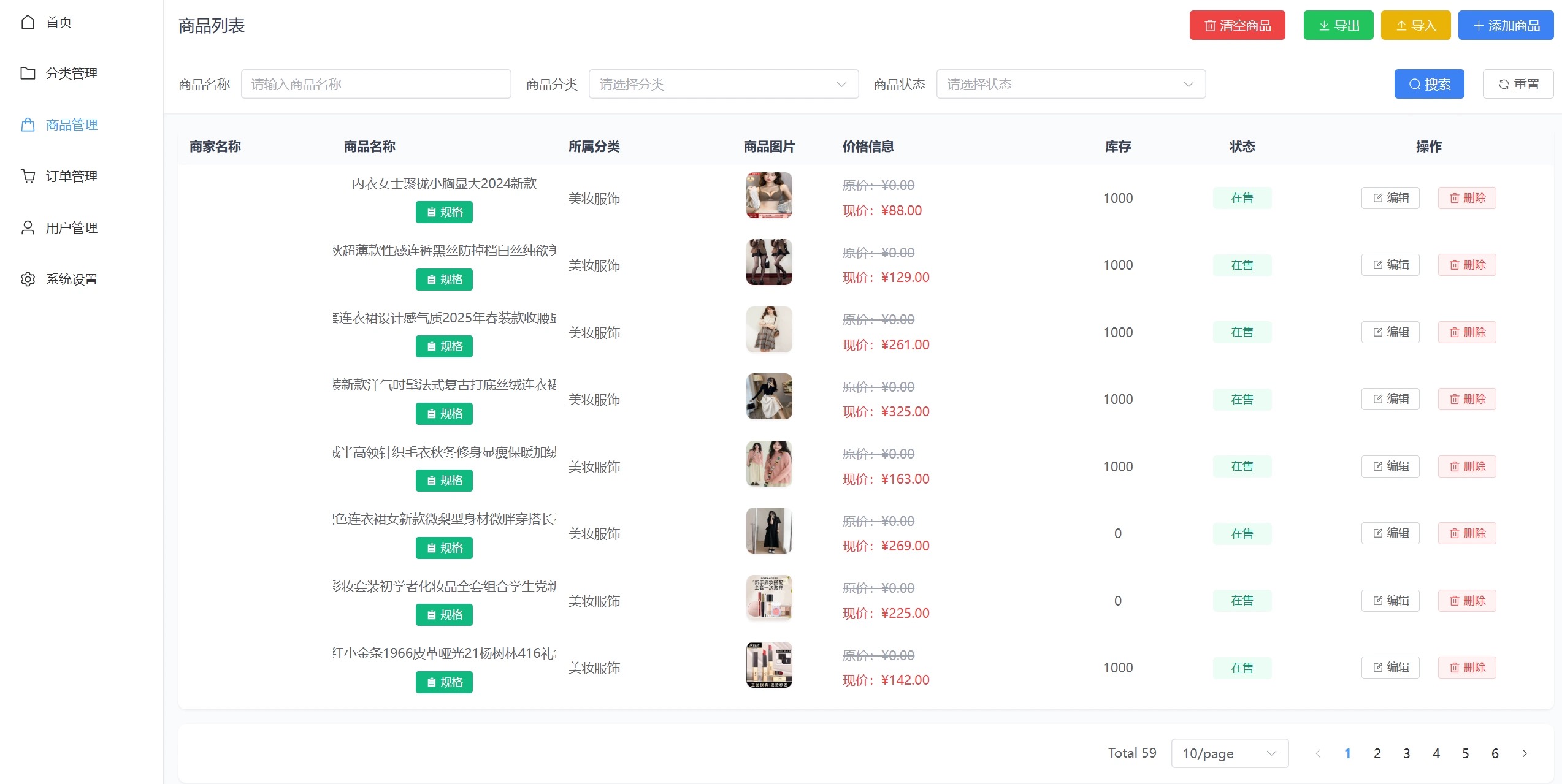Open the lipstick product thumbnail

tap(768, 665)
